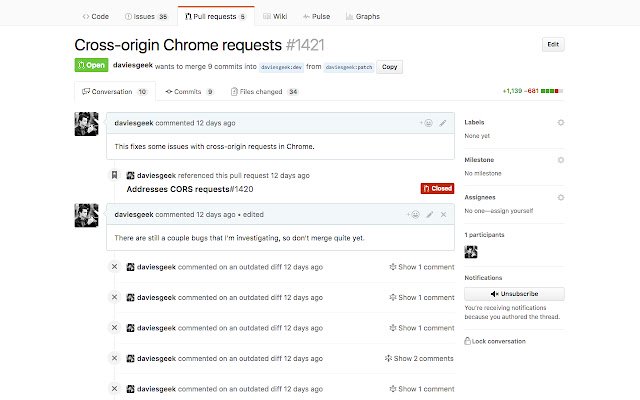Select the Commits tab
Viewport: 640px width, 400px height.
pos(189,91)
